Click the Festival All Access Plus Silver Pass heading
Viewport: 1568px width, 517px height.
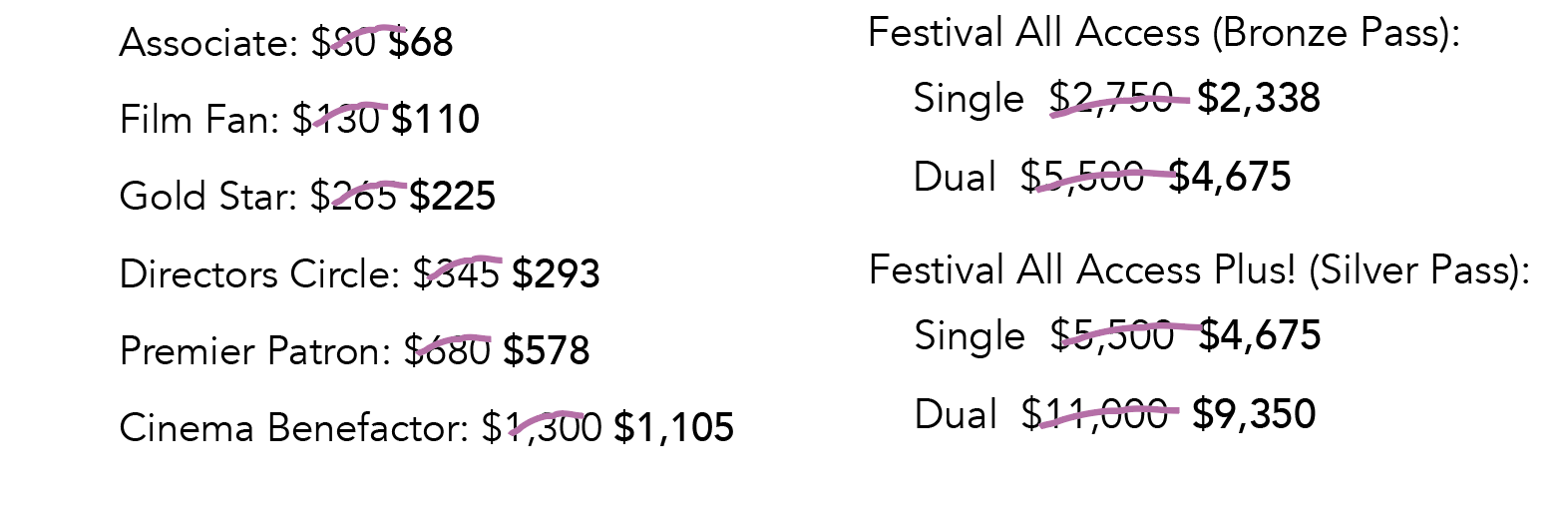click(1200, 270)
